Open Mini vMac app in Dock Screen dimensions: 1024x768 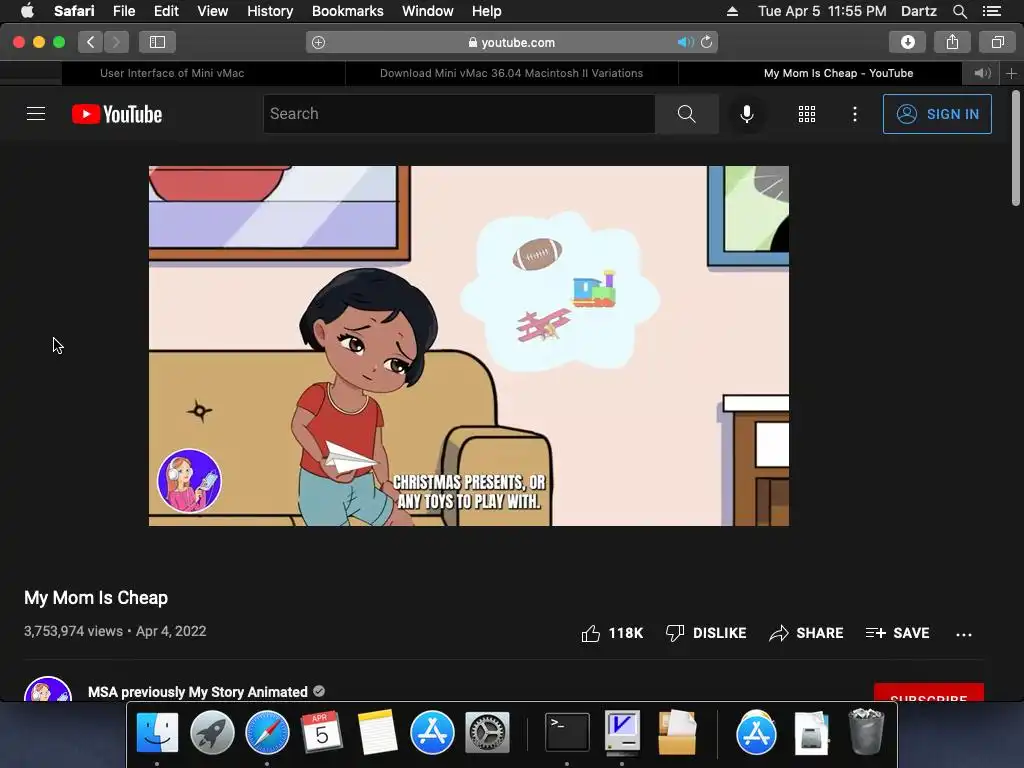(x=622, y=732)
